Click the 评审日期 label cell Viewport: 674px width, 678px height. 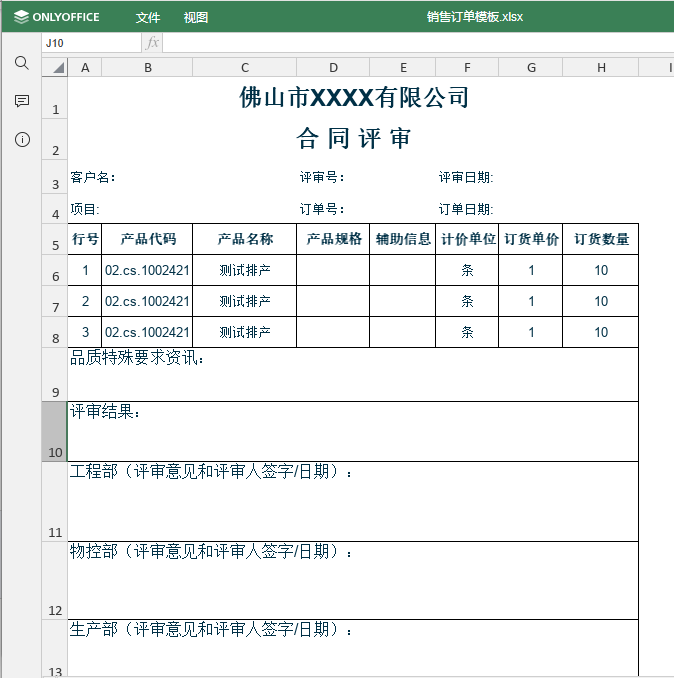466,178
